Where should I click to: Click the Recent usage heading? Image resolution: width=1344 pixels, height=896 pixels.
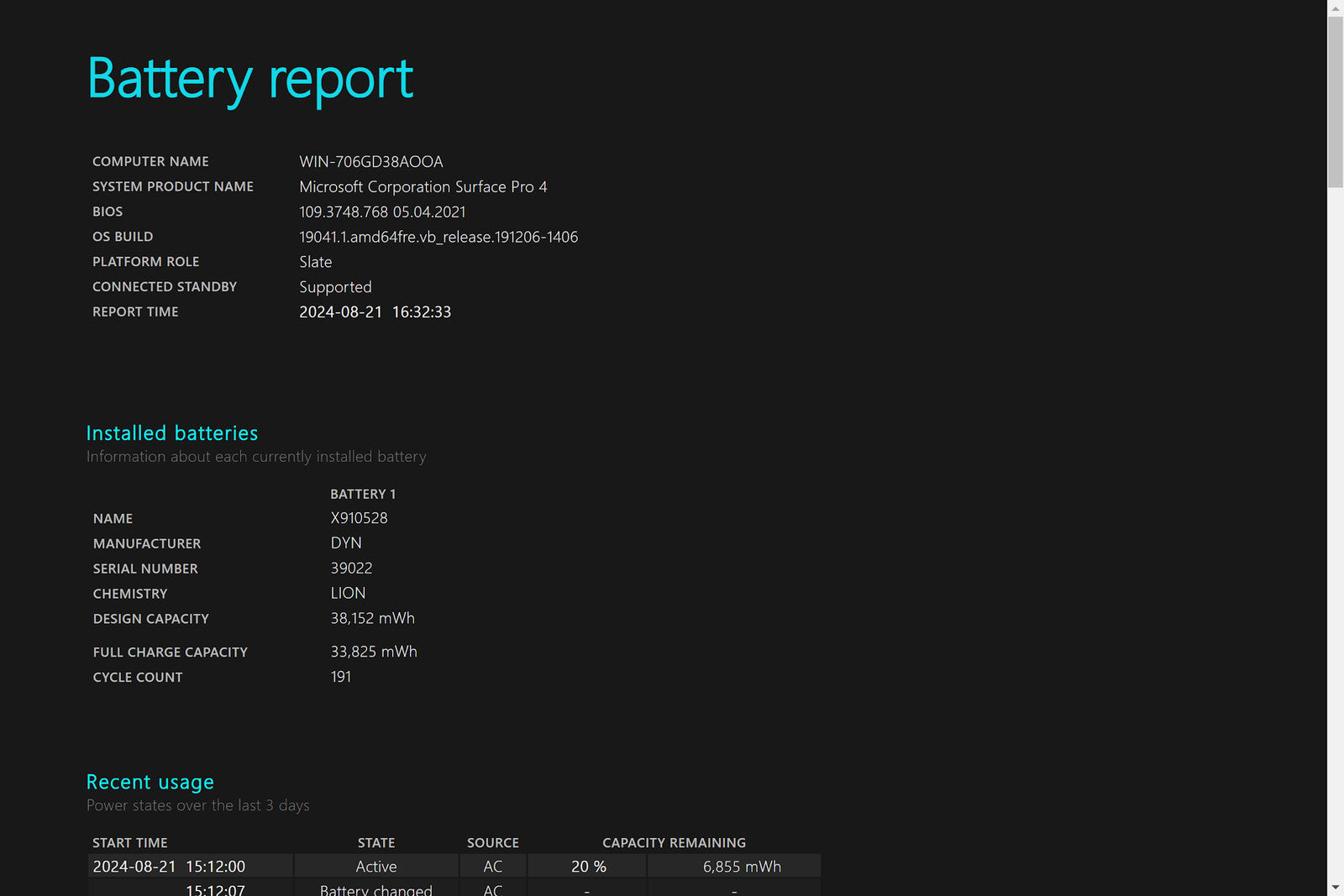pyautogui.click(x=150, y=782)
